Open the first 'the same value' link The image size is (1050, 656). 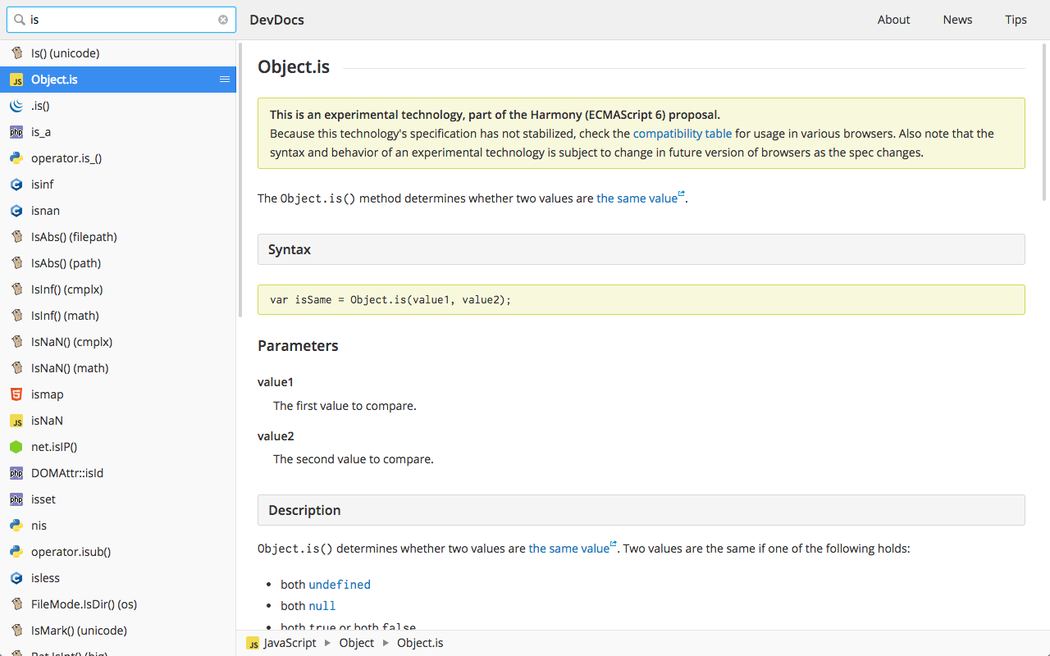click(637, 198)
